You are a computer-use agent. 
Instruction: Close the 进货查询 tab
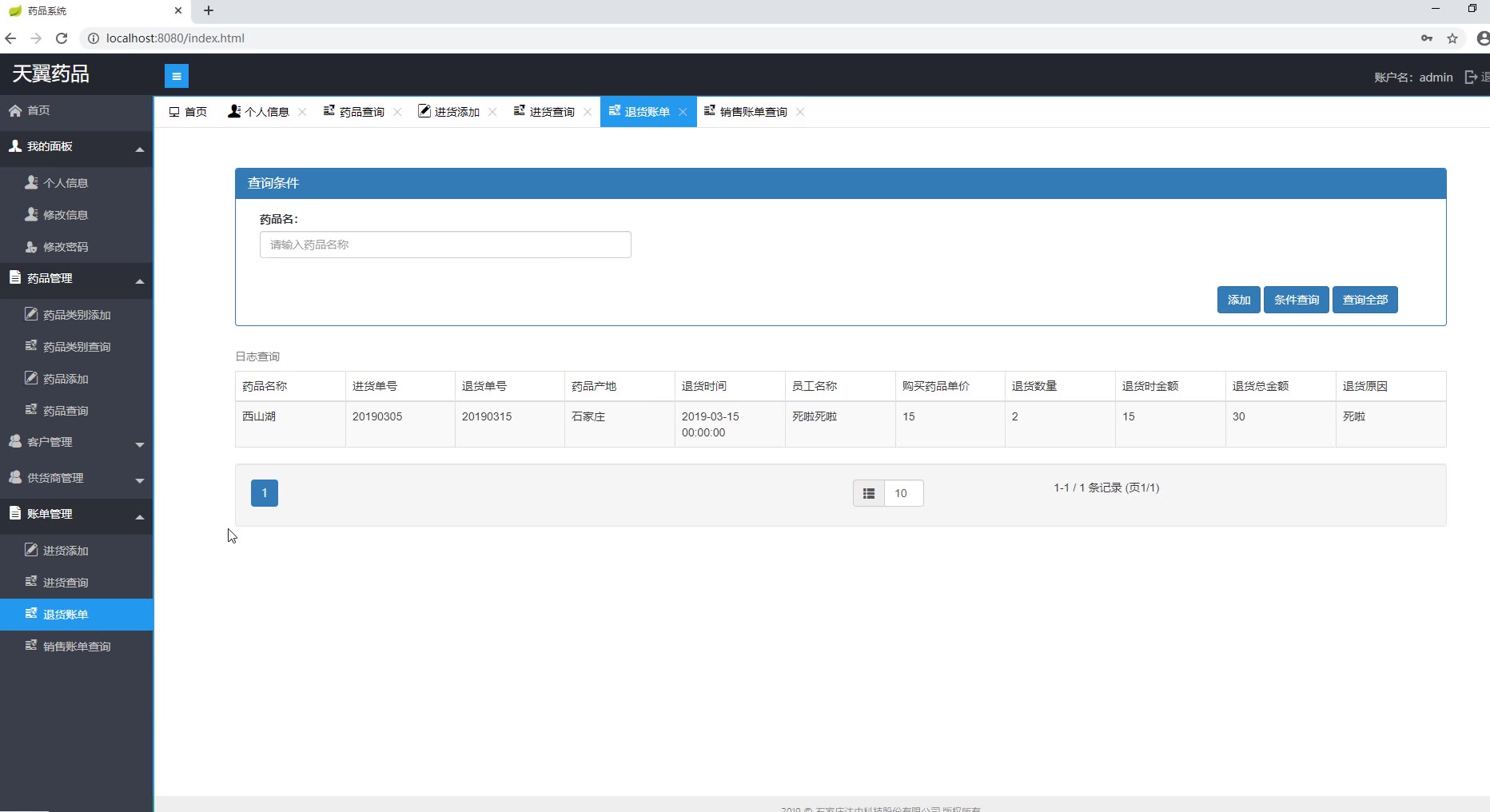(588, 112)
